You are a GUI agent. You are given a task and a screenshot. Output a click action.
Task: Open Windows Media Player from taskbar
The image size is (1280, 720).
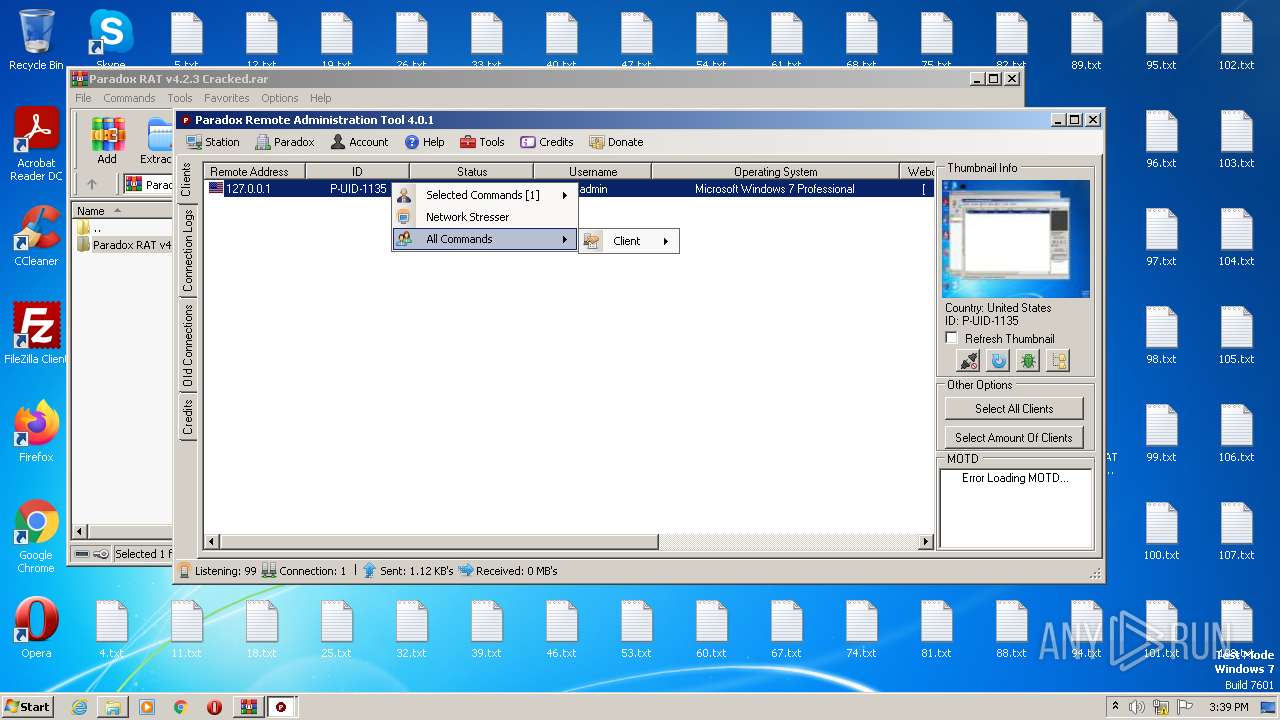pyautogui.click(x=147, y=707)
